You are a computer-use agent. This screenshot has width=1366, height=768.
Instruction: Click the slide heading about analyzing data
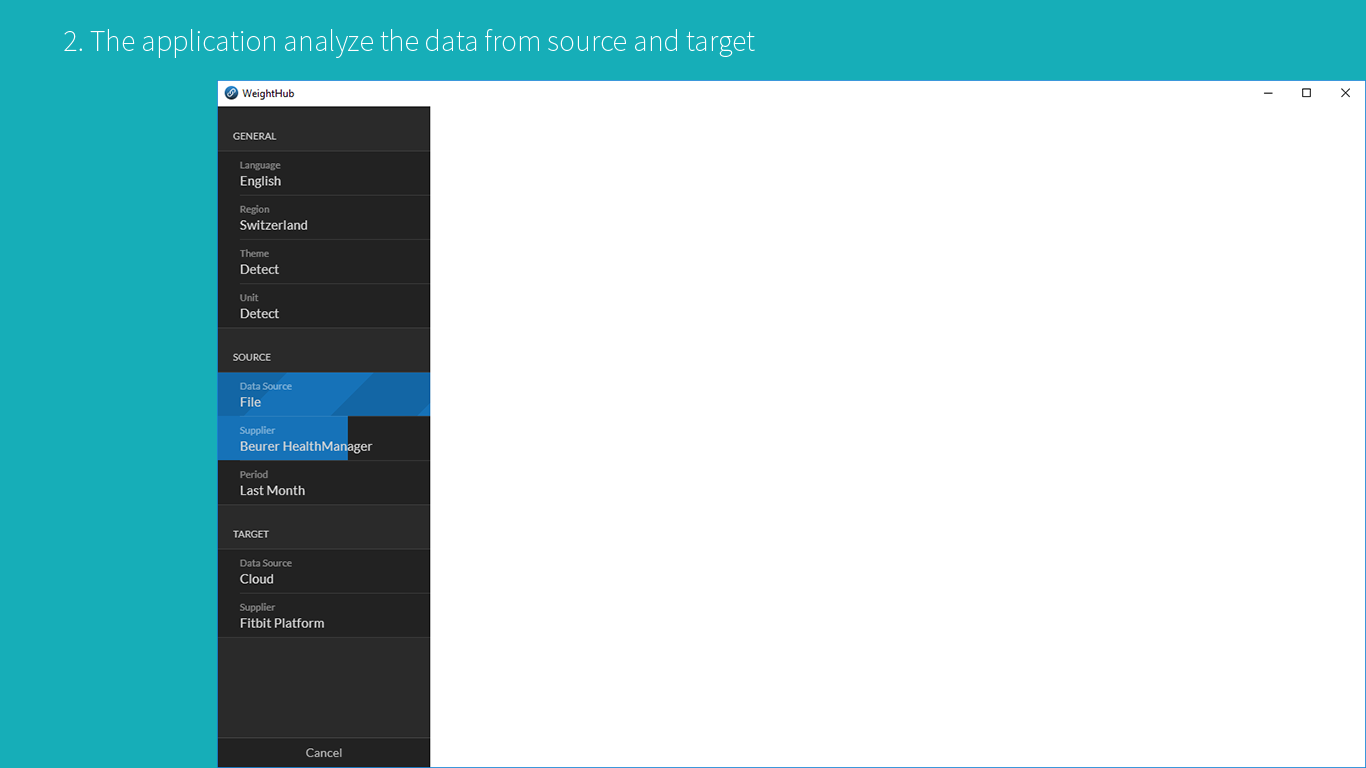409,42
